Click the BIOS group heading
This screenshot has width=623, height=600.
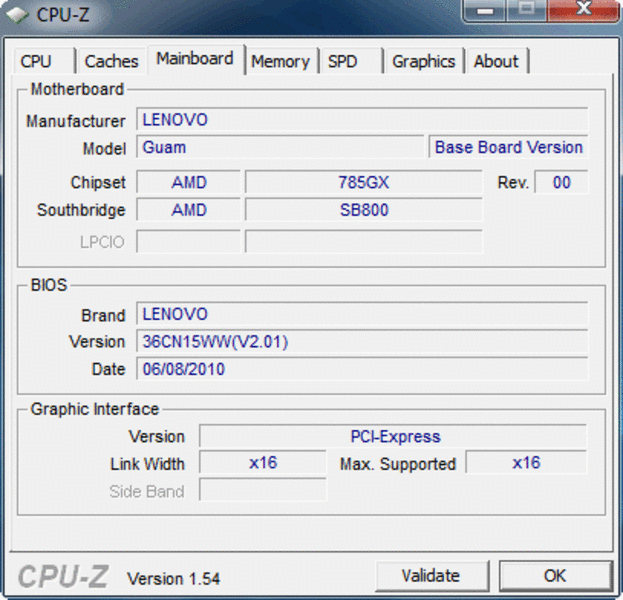coord(49,285)
